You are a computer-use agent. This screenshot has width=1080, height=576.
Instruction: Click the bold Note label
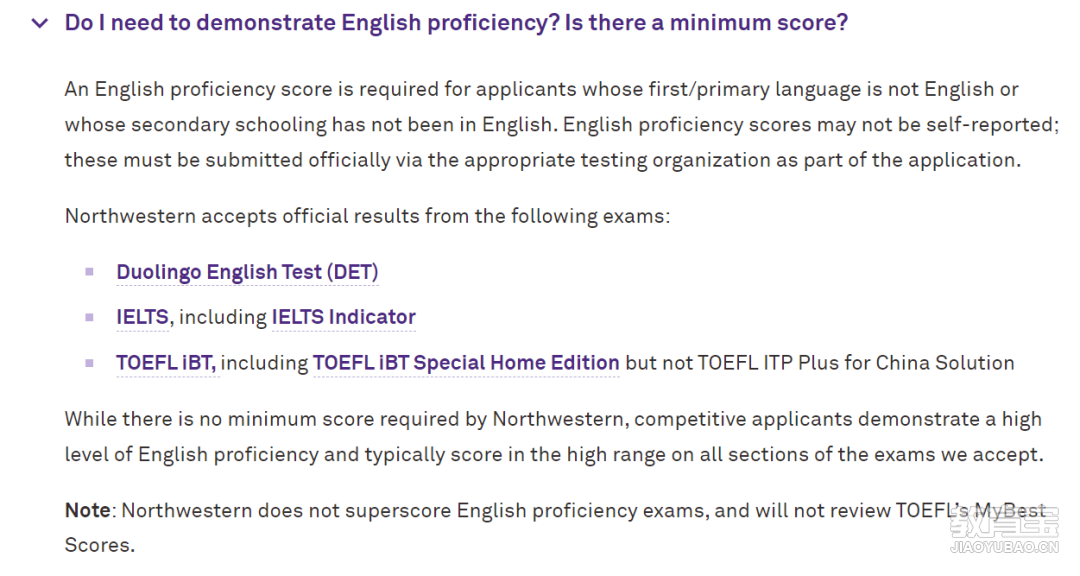(87, 511)
